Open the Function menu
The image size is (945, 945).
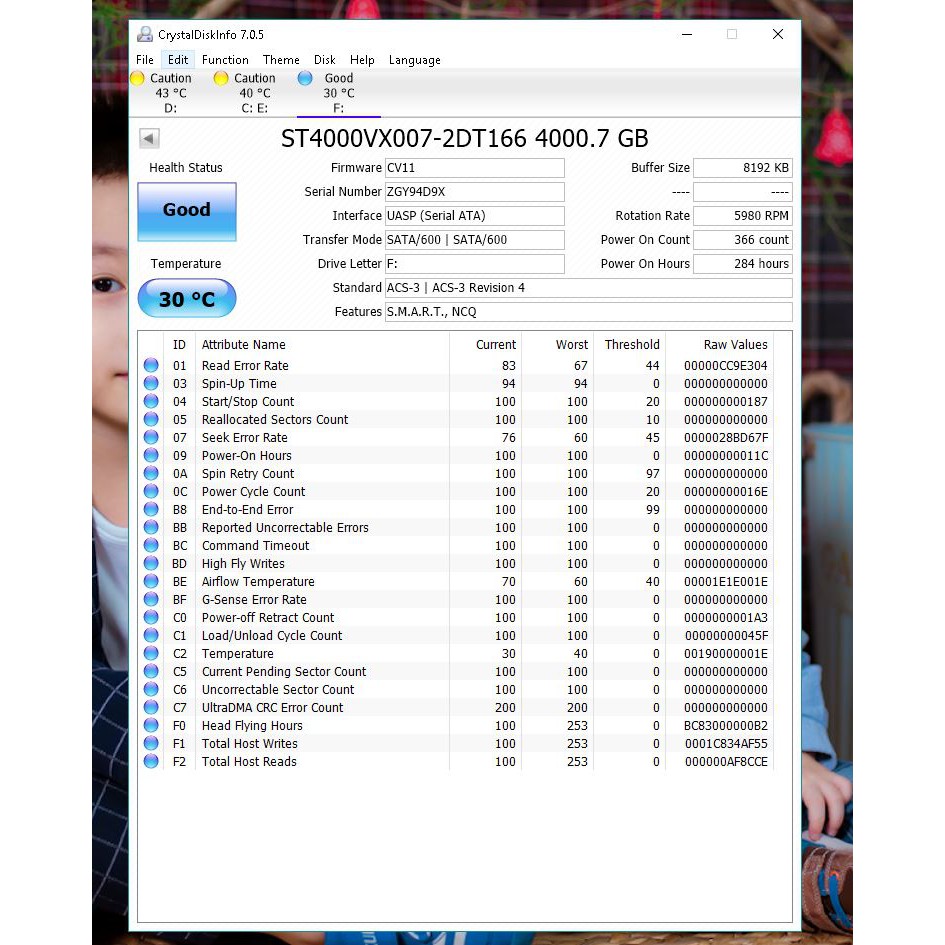[225, 60]
